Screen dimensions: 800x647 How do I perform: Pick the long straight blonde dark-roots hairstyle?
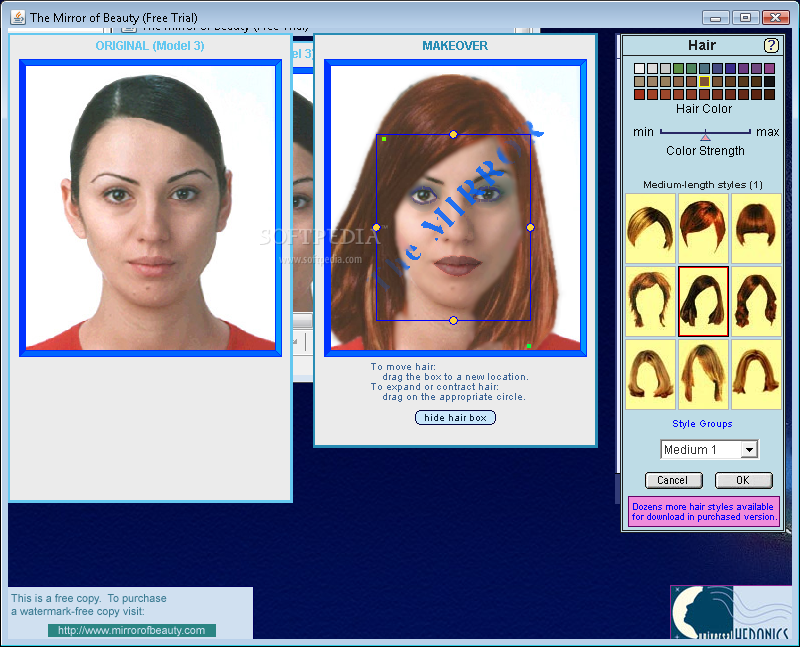pos(703,375)
